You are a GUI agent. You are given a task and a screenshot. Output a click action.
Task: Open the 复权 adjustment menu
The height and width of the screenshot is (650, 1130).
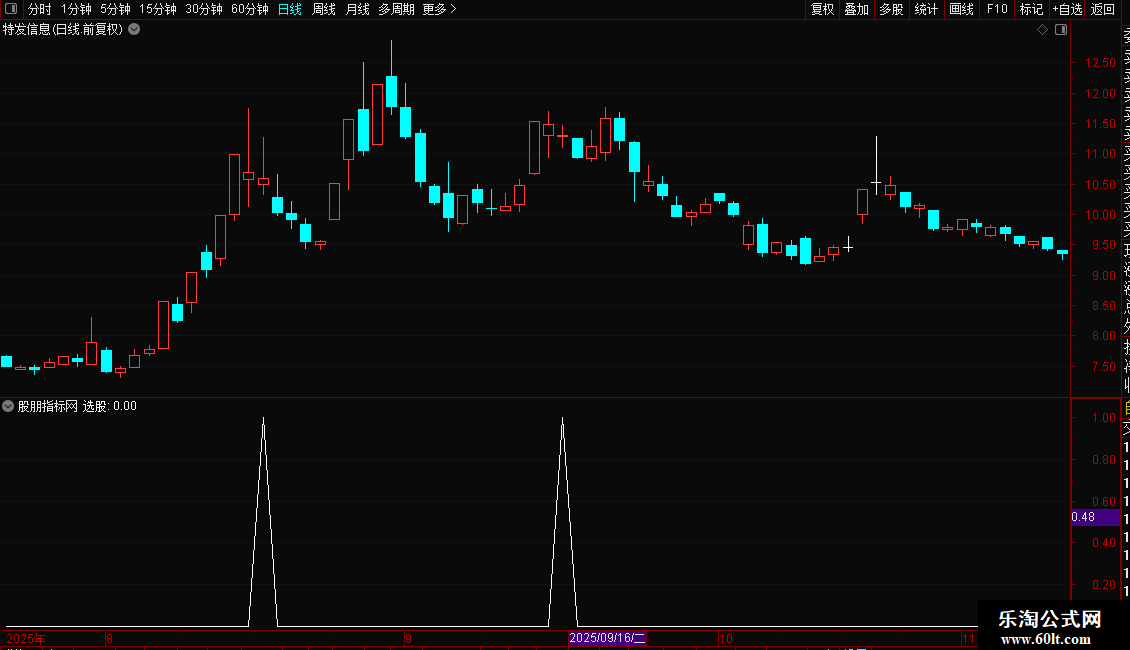[822, 9]
